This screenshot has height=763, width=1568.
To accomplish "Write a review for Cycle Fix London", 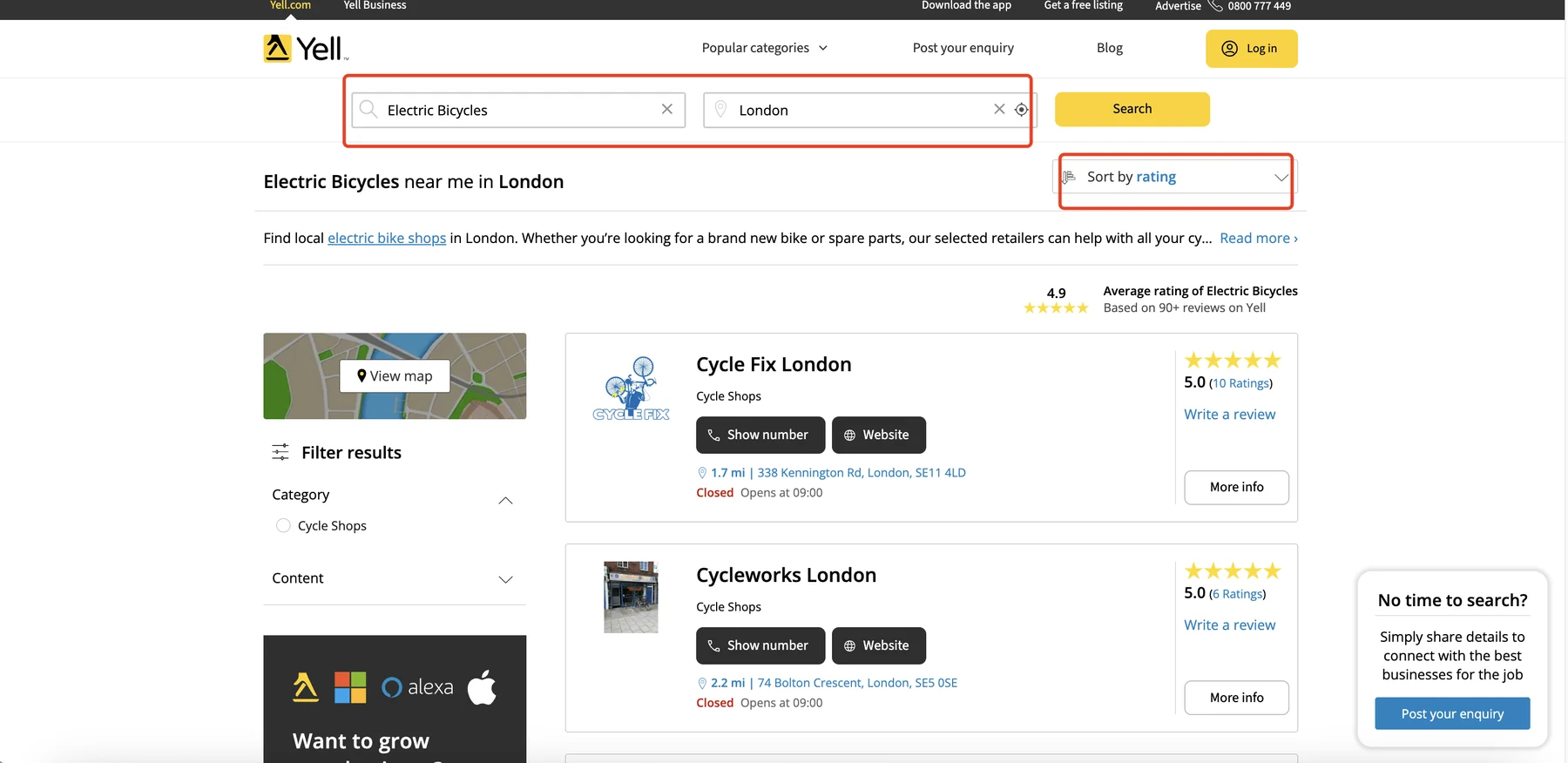I will (x=1229, y=415).
